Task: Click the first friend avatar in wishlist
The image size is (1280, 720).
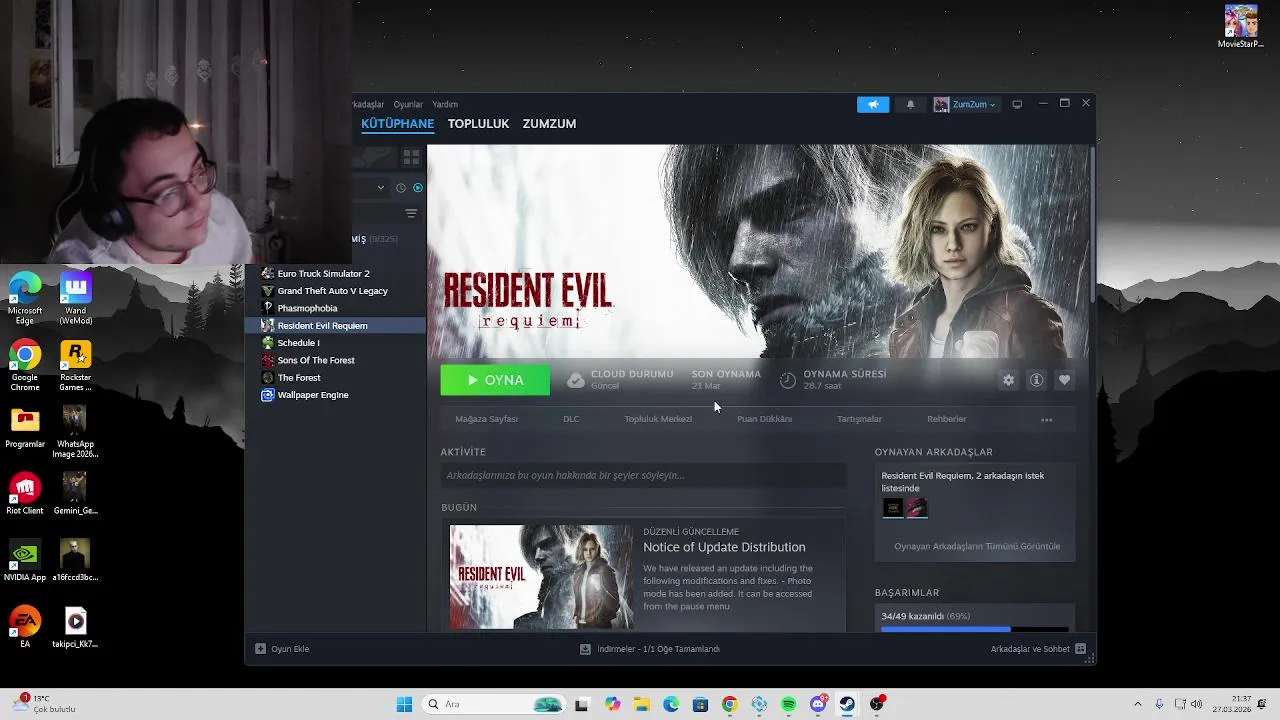Action: tap(892, 508)
